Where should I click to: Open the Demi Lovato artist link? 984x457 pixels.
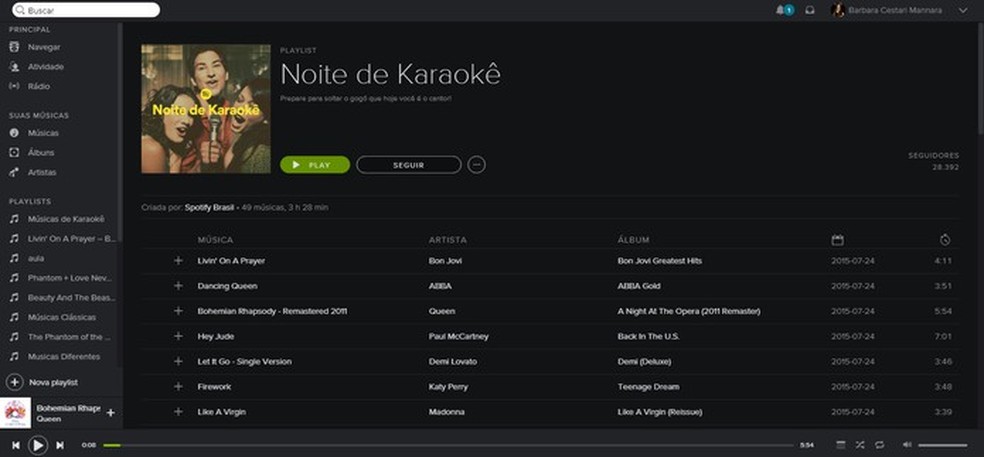pyautogui.click(x=452, y=362)
